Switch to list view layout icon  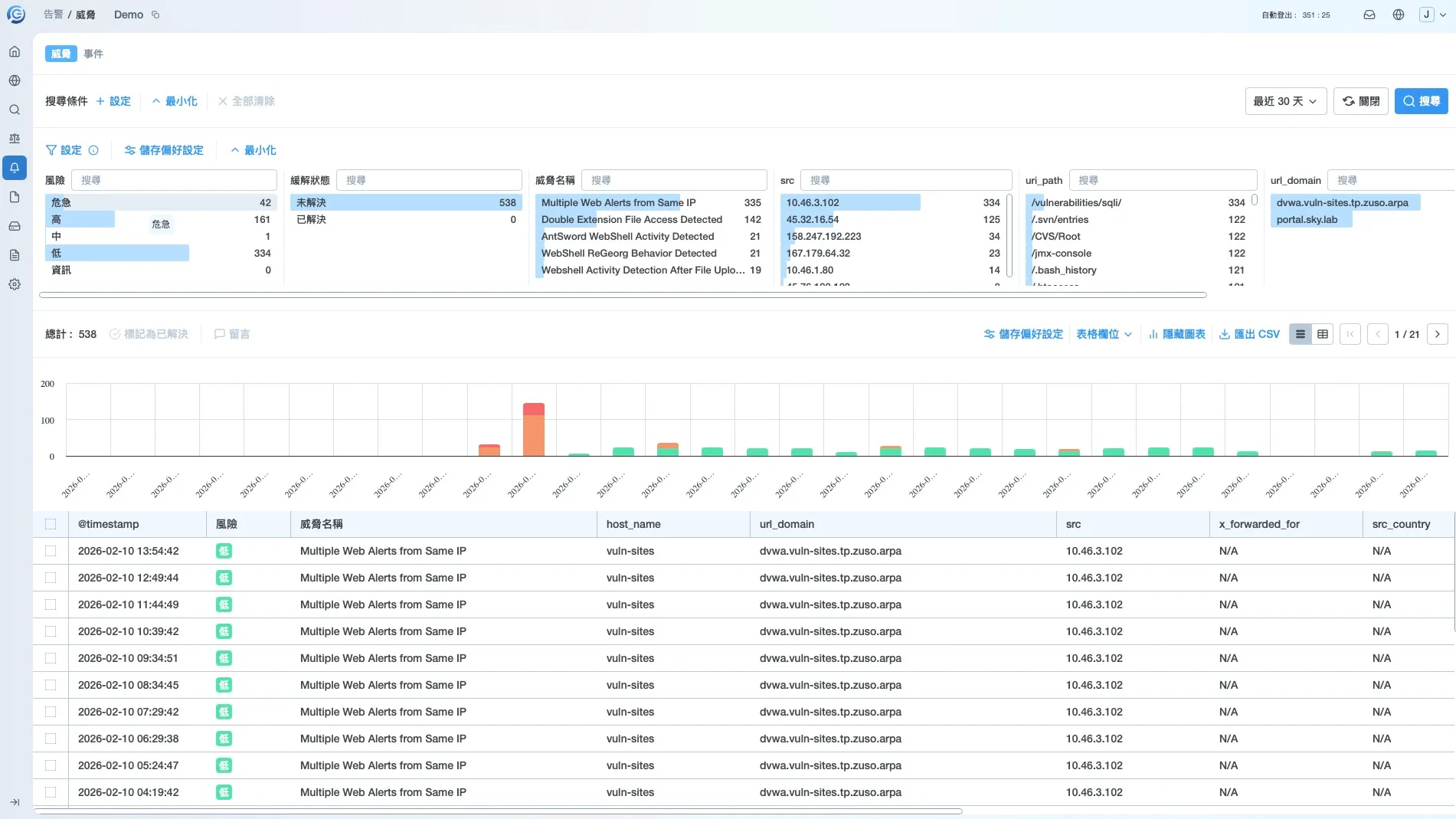pos(1301,334)
